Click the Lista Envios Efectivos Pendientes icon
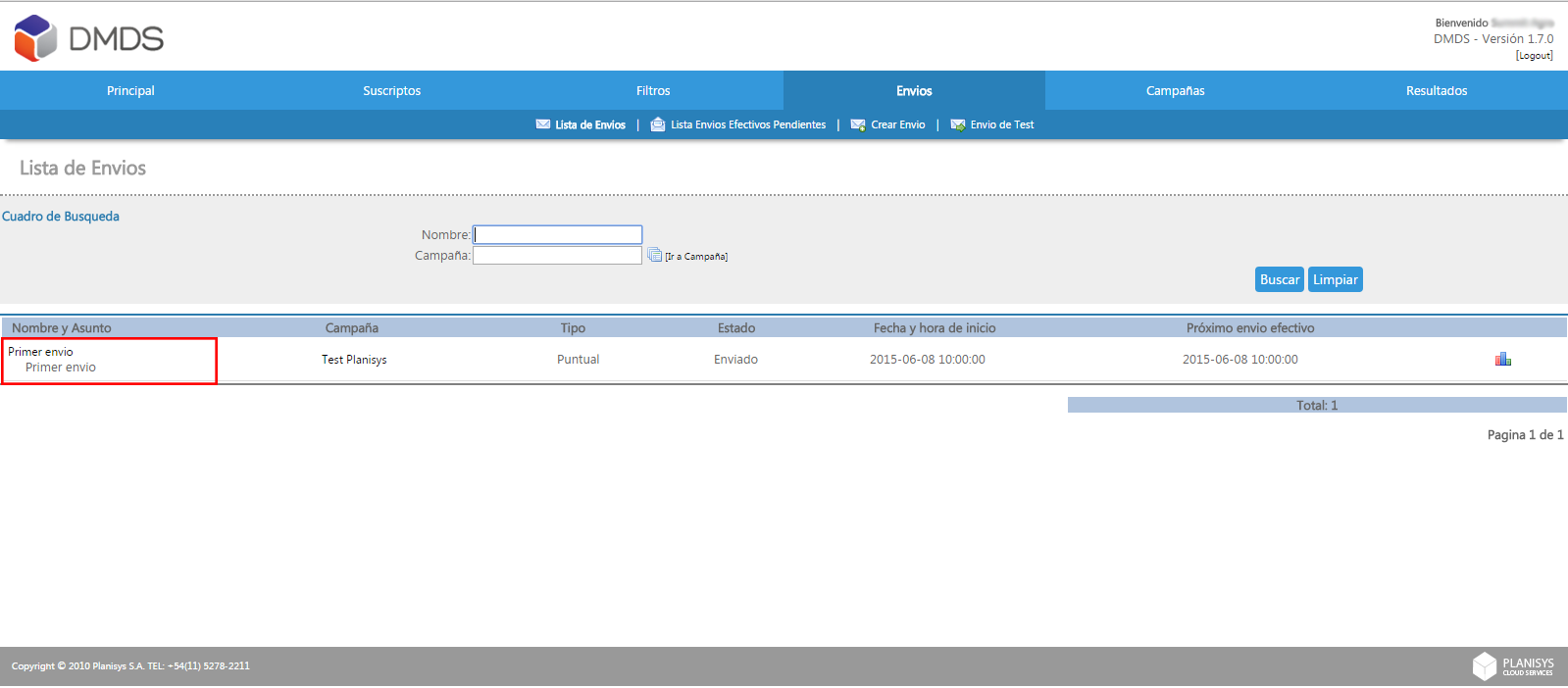Screen dimensions: 1568x688 [658, 124]
